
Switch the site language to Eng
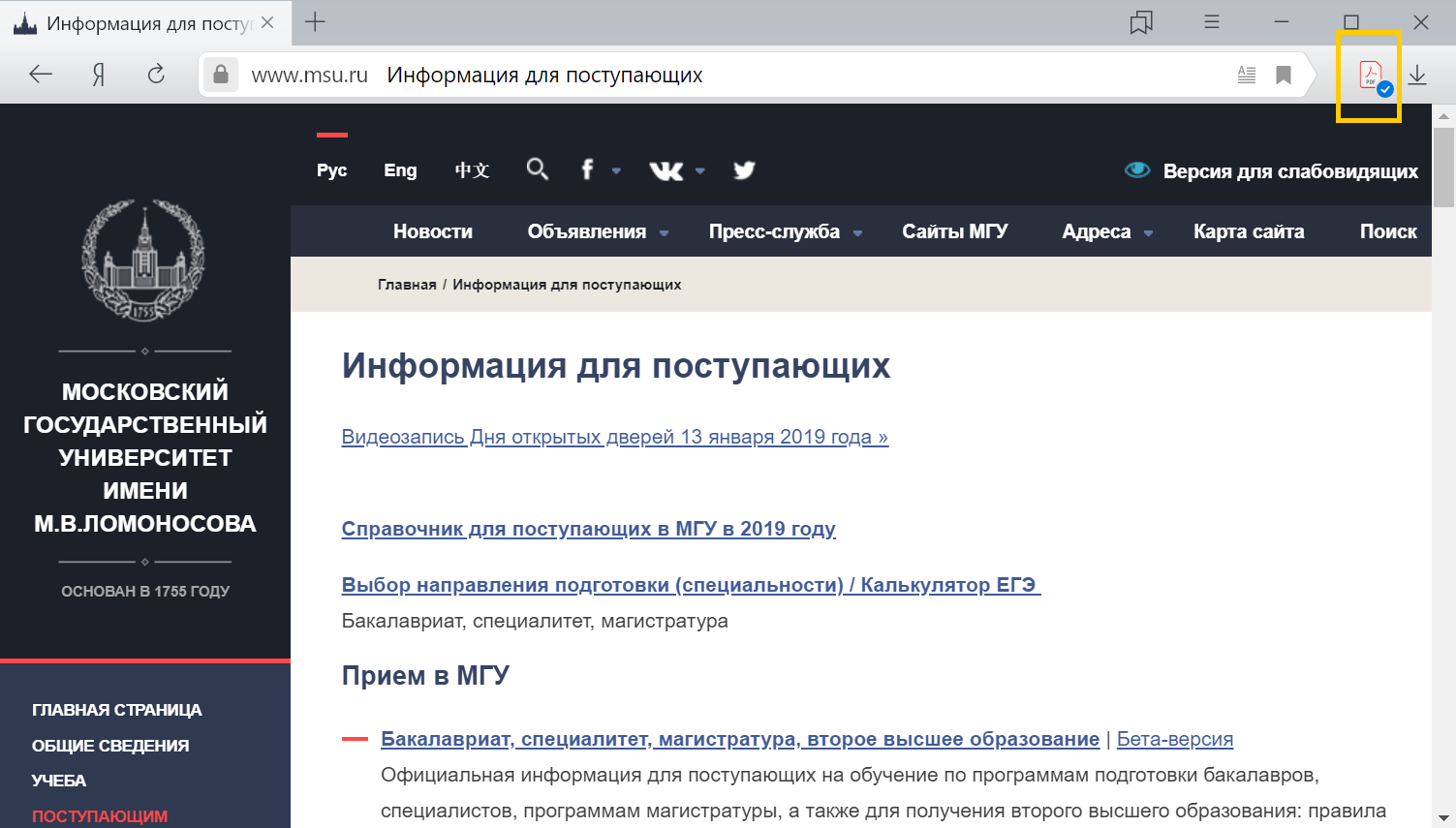pos(400,170)
